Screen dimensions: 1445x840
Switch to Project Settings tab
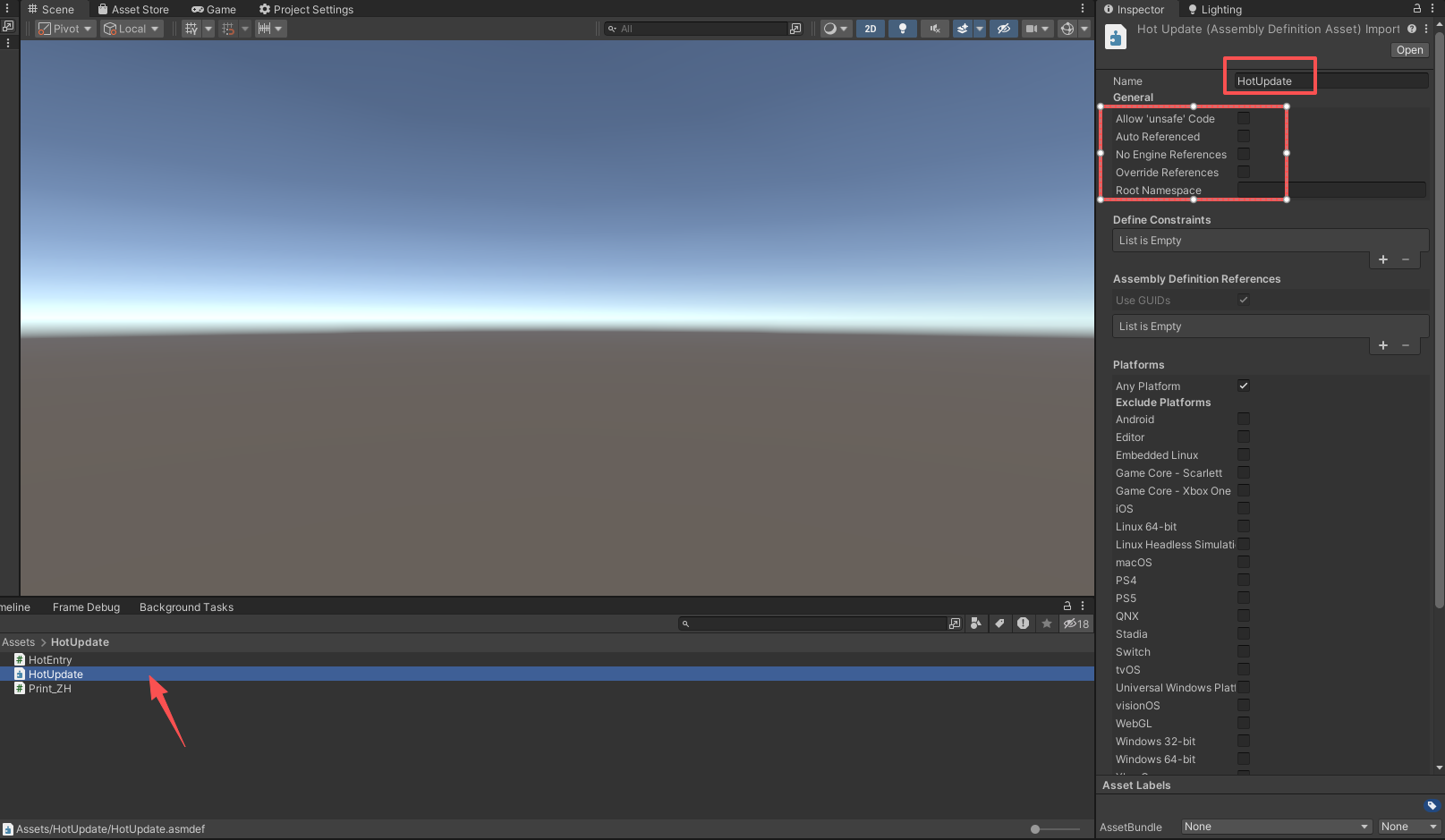point(306,9)
